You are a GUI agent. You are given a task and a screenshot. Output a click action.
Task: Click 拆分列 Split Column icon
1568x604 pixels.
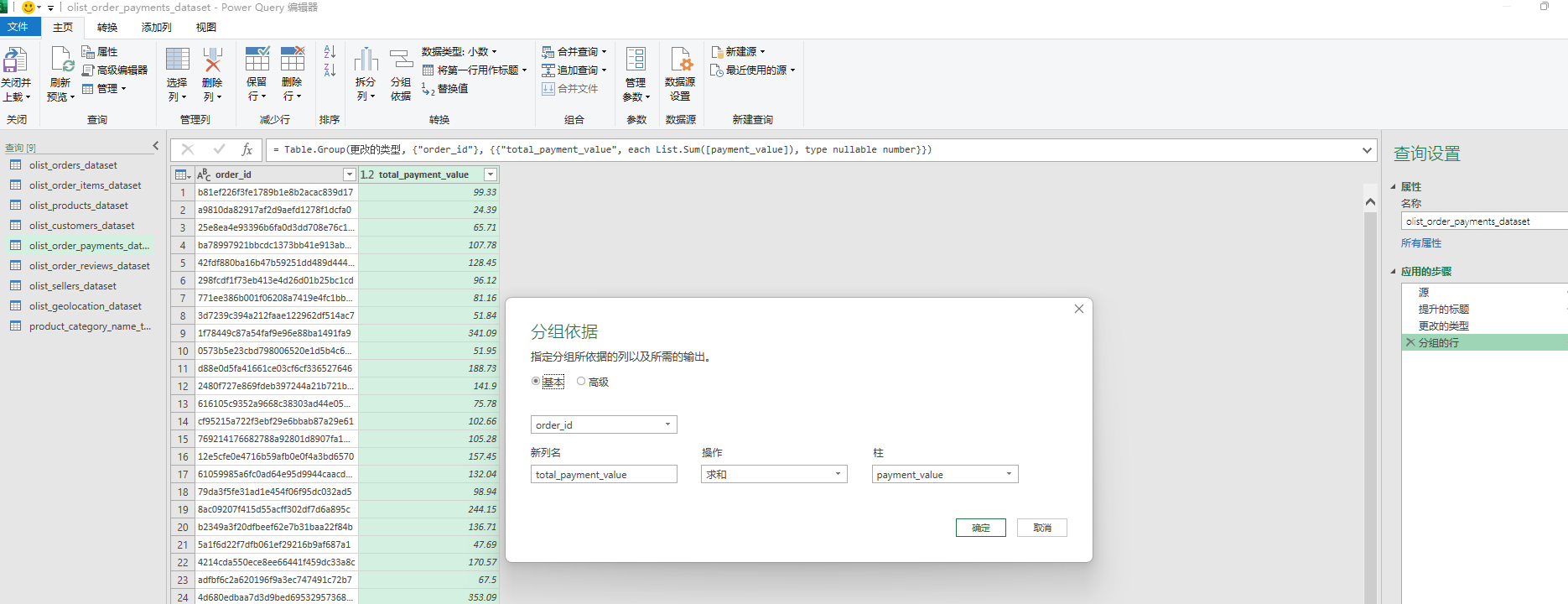(x=366, y=60)
